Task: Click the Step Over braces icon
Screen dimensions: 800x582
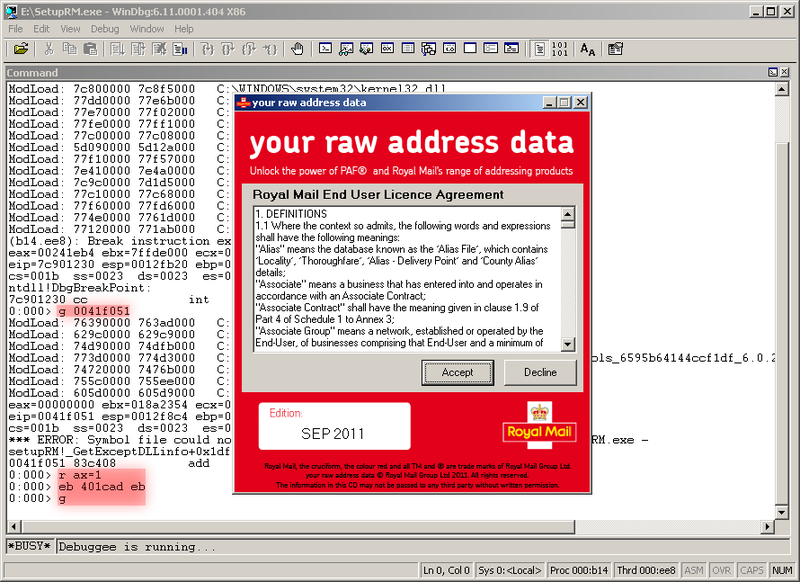Action: (x=228, y=49)
